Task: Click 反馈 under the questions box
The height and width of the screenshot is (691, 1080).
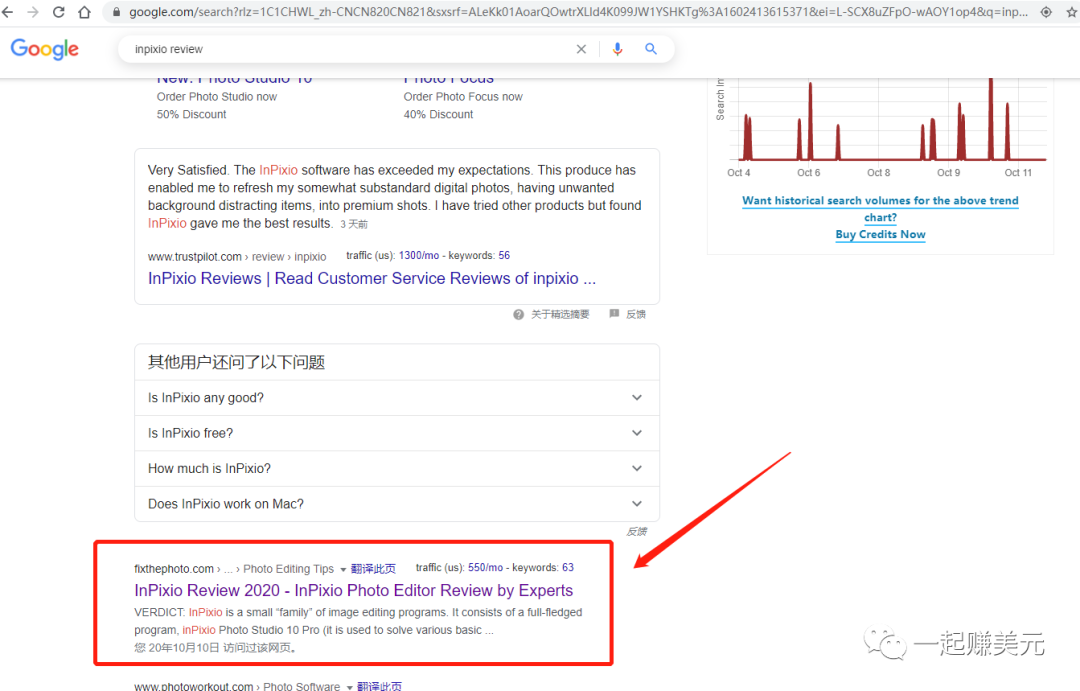Action: pos(637,531)
